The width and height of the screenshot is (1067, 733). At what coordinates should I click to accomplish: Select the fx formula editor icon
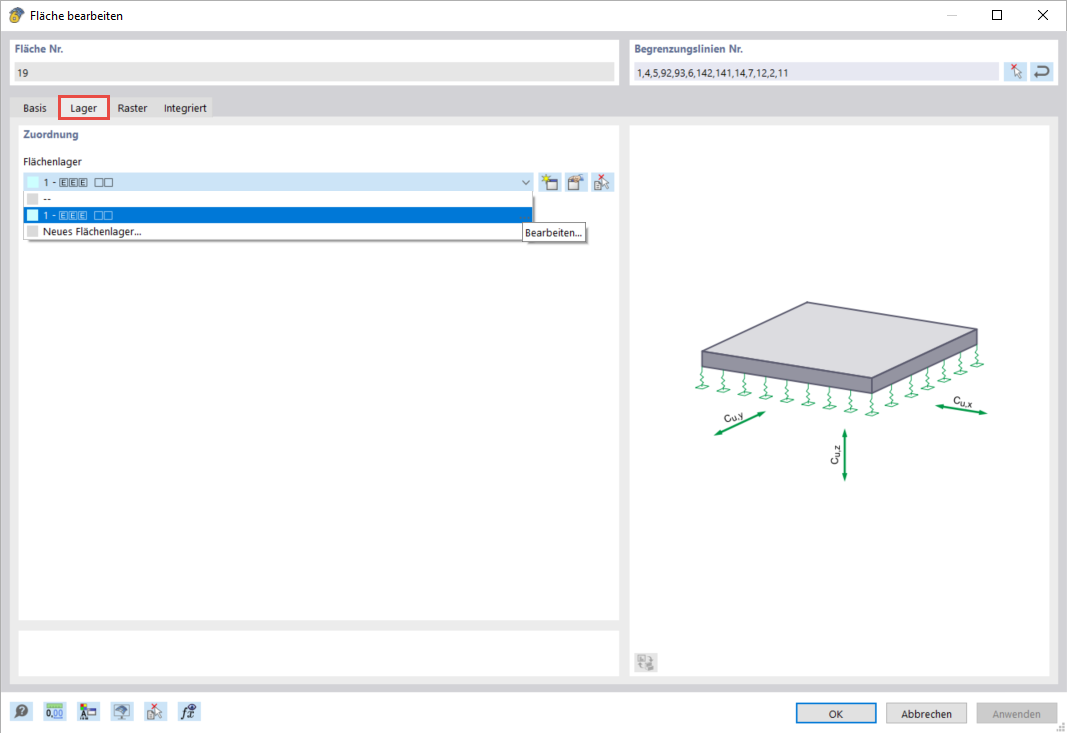[x=188, y=711]
